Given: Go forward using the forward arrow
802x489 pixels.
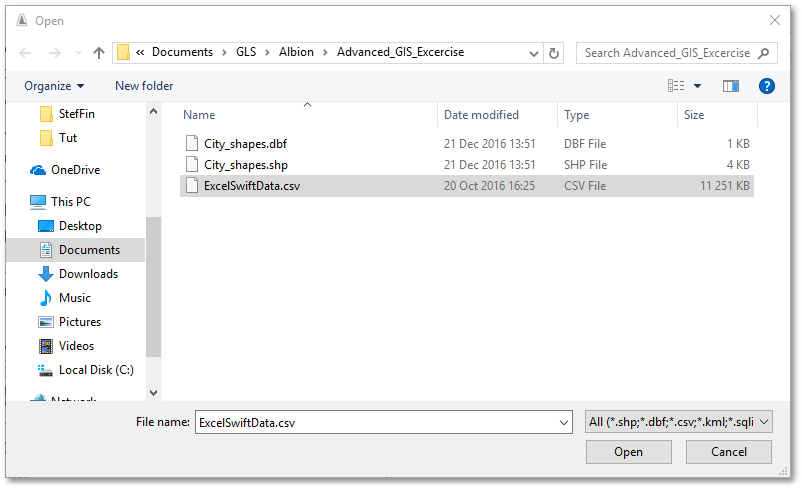Looking at the screenshot, I should point(55,53).
